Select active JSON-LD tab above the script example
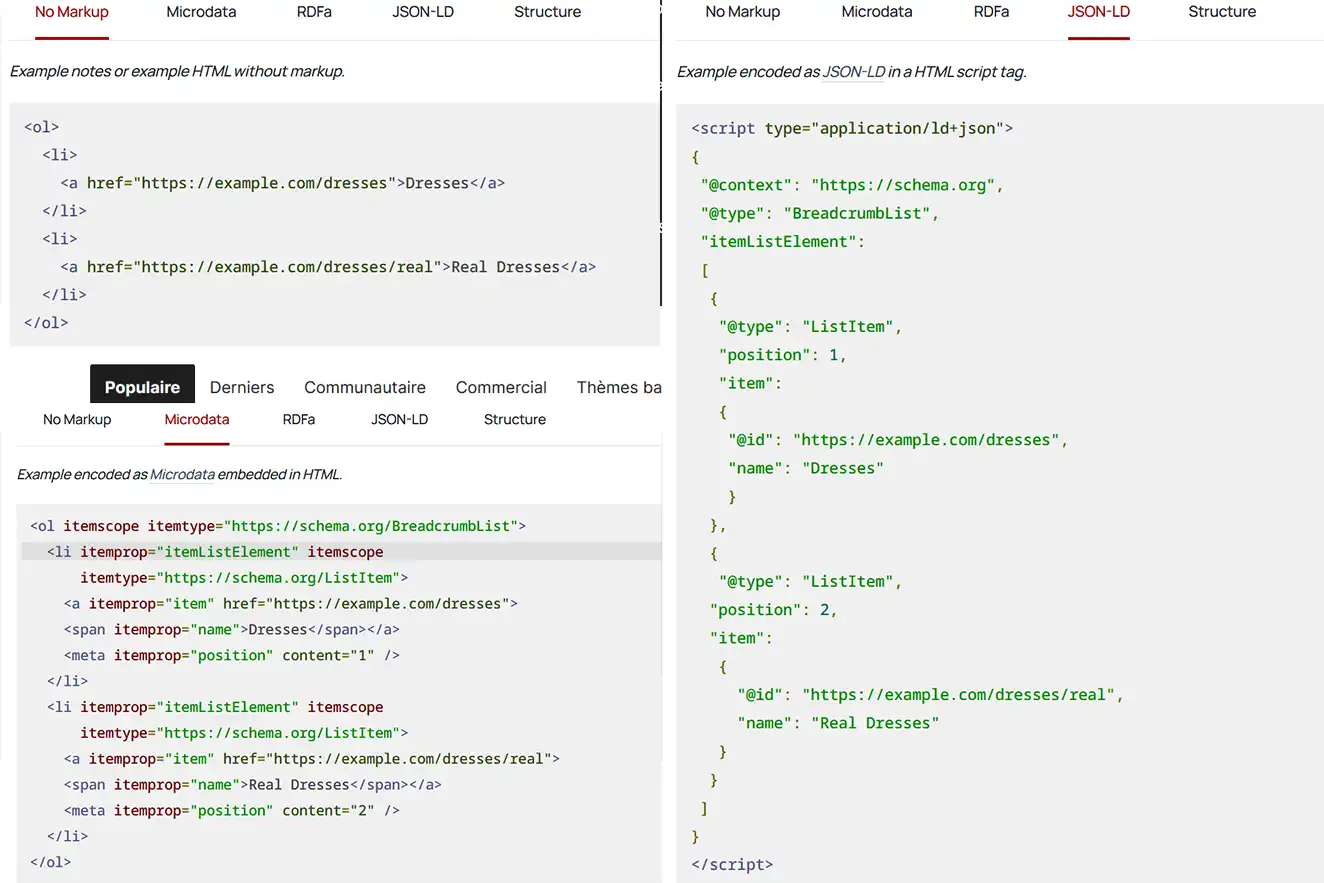Image resolution: width=1324 pixels, height=883 pixels. pos(1099,12)
